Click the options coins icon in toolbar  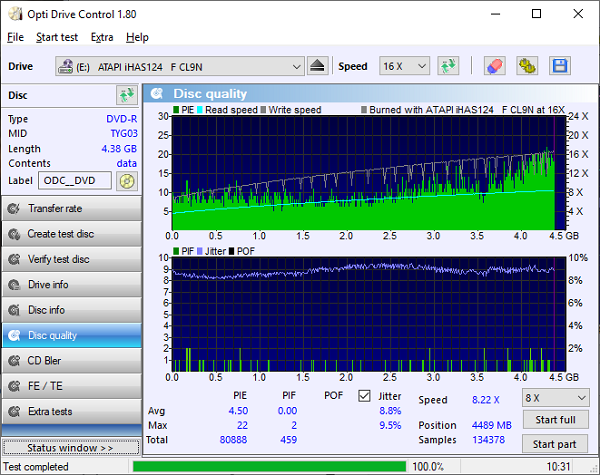[527, 66]
